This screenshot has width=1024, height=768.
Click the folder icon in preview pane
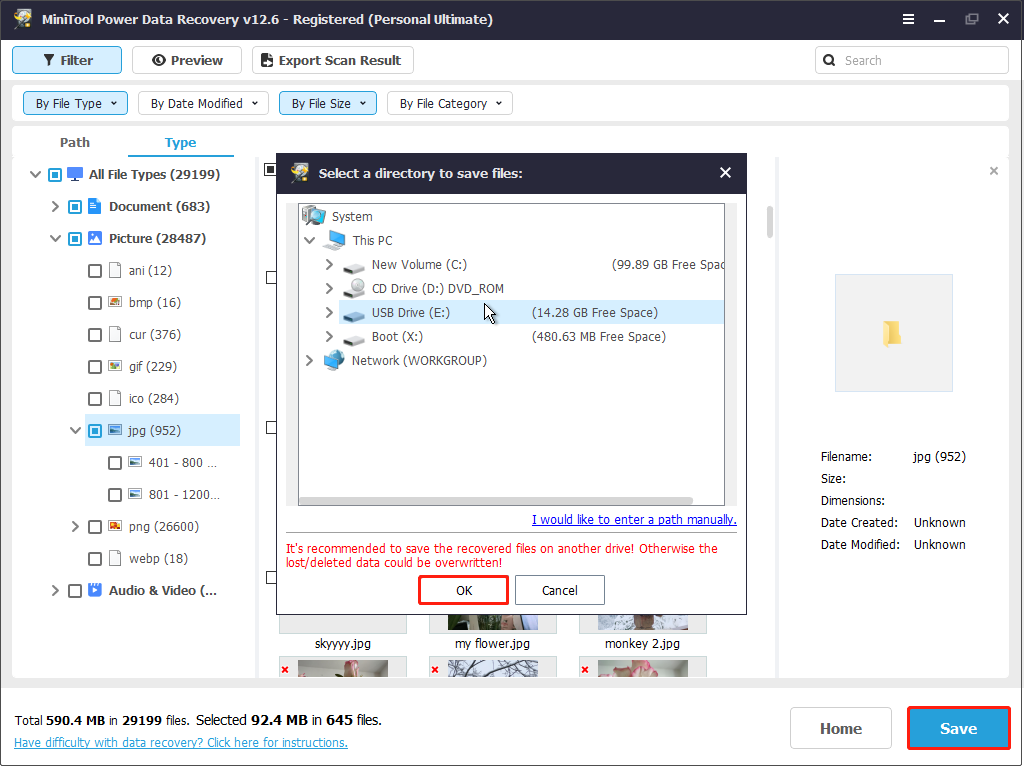[x=893, y=333]
